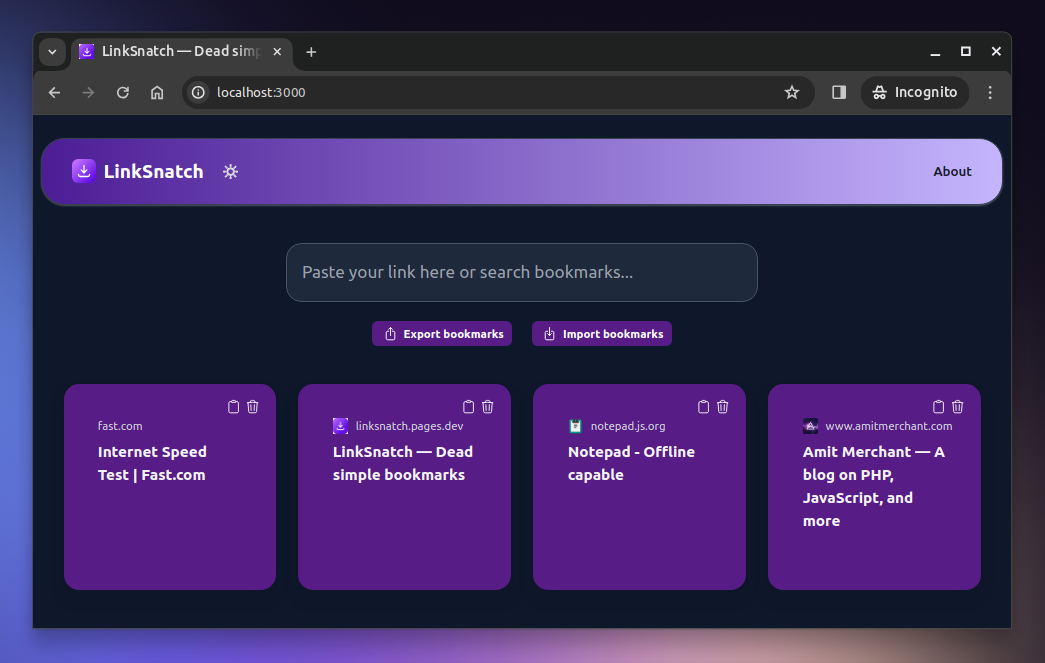
Task: Close the LinkSnatch tab
Action: (277, 51)
